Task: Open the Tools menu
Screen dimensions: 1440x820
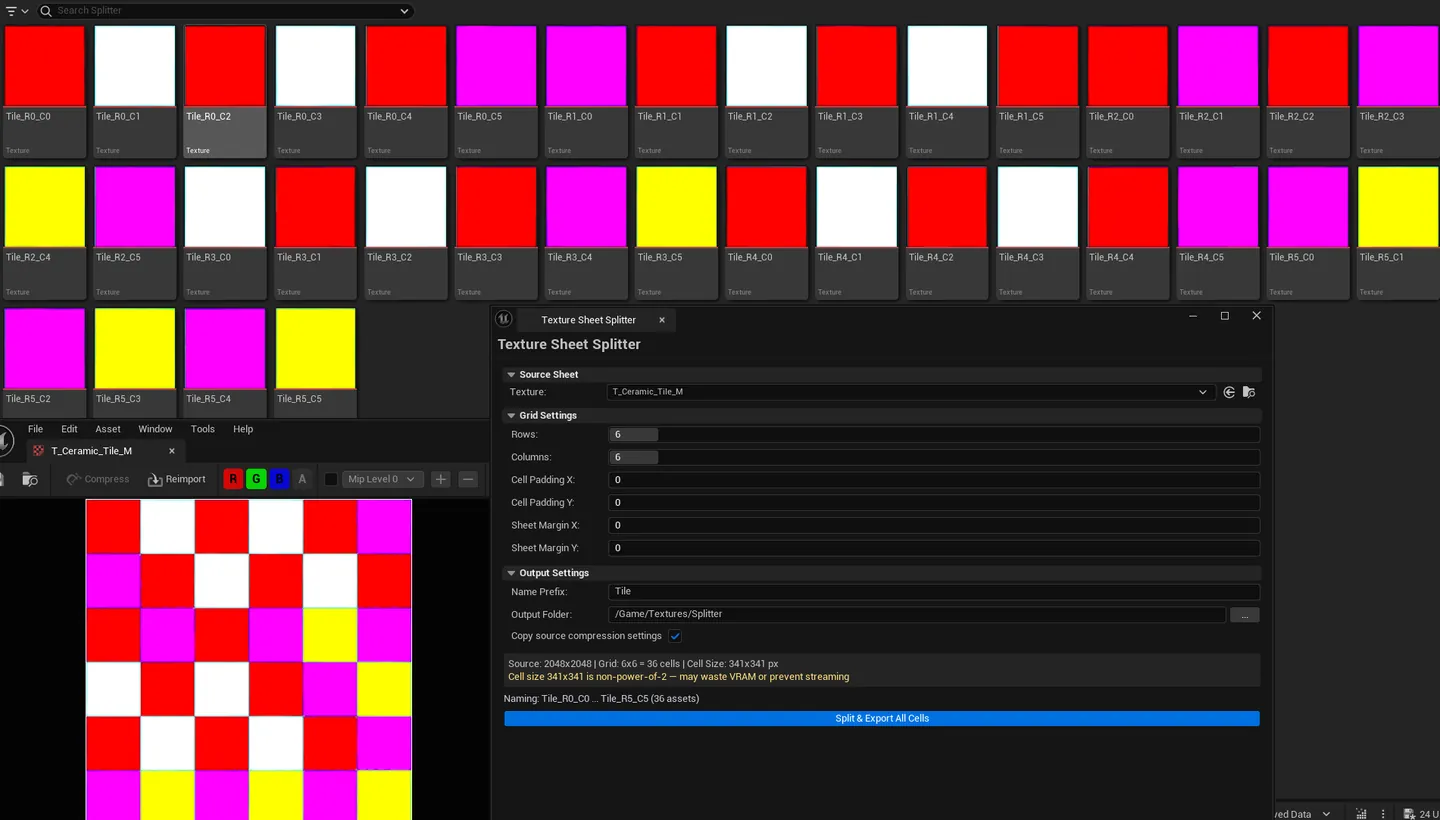Action: click(x=203, y=429)
